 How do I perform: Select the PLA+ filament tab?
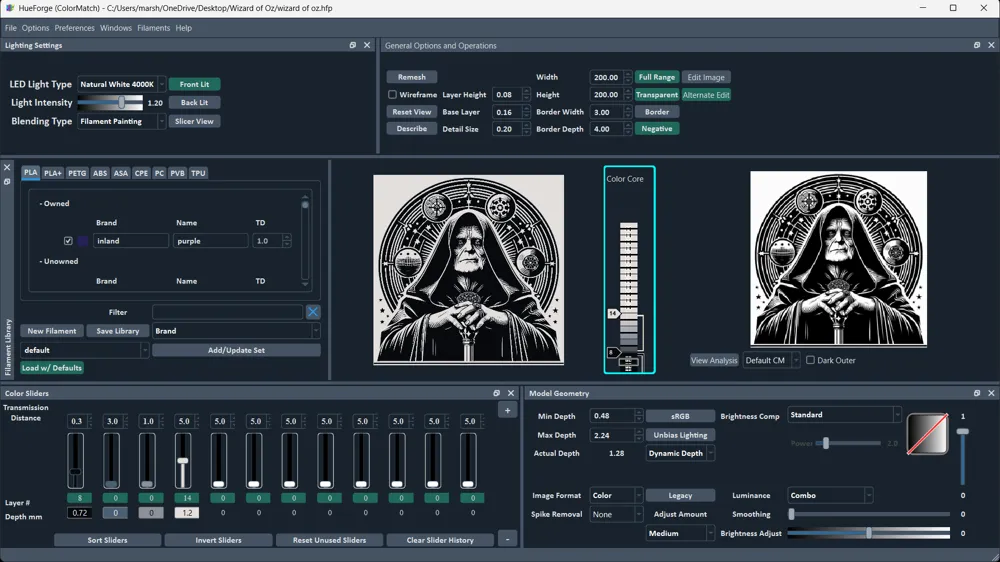click(x=53, y=173)
